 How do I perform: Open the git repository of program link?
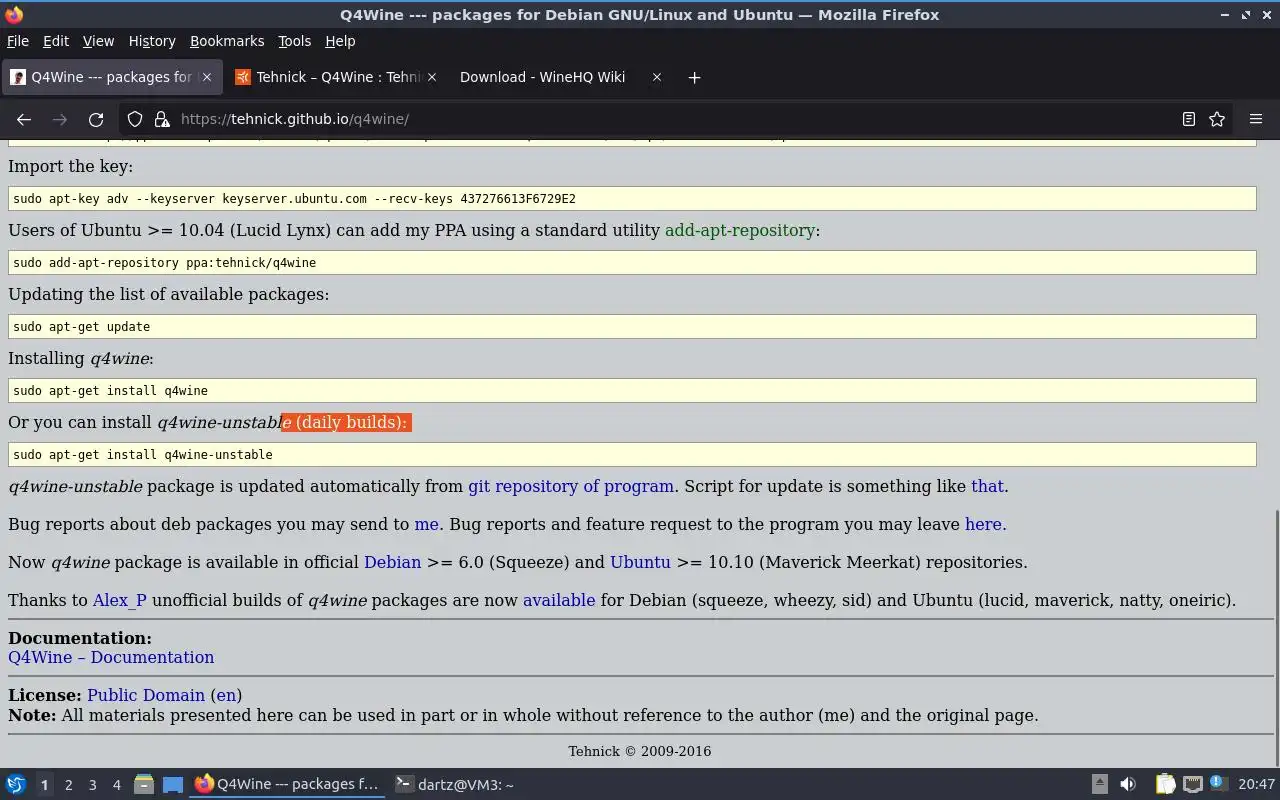[571, 486]
